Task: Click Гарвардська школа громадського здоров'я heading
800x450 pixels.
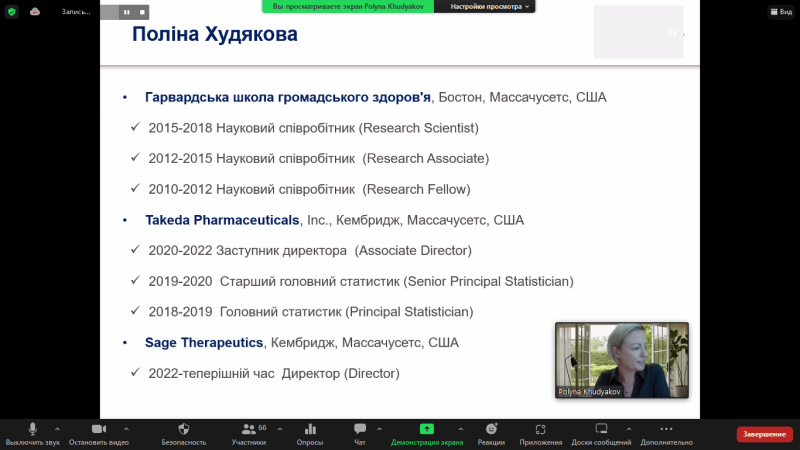Action: [288, 97]
